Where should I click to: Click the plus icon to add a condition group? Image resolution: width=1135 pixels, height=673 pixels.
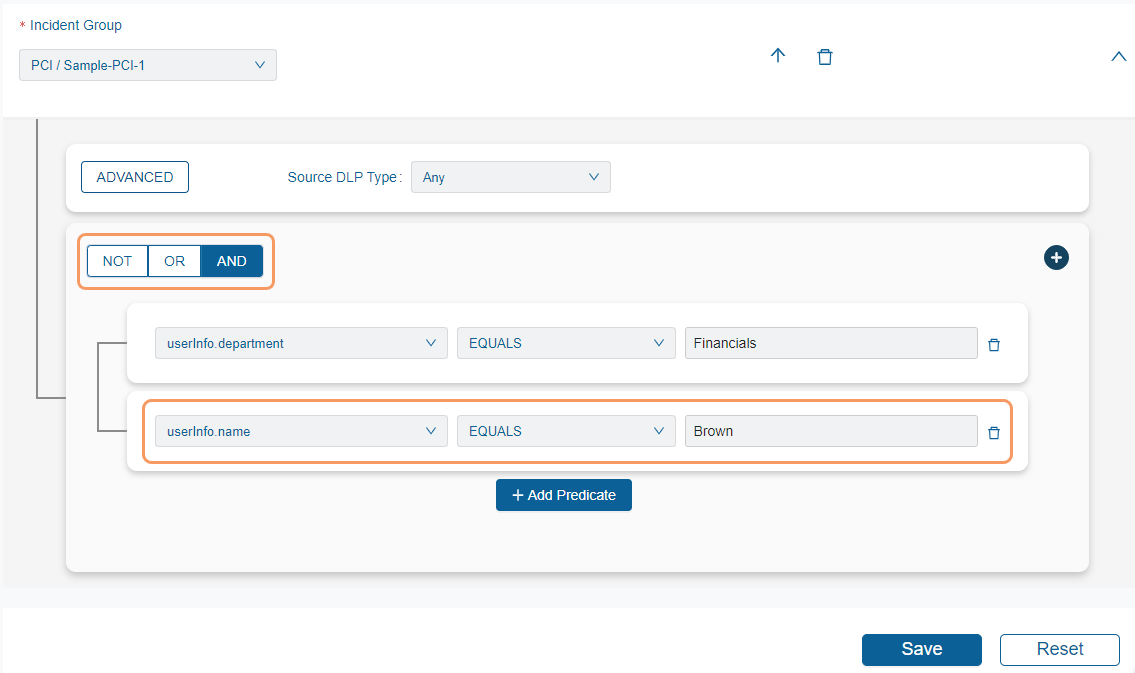[1056, 257]
